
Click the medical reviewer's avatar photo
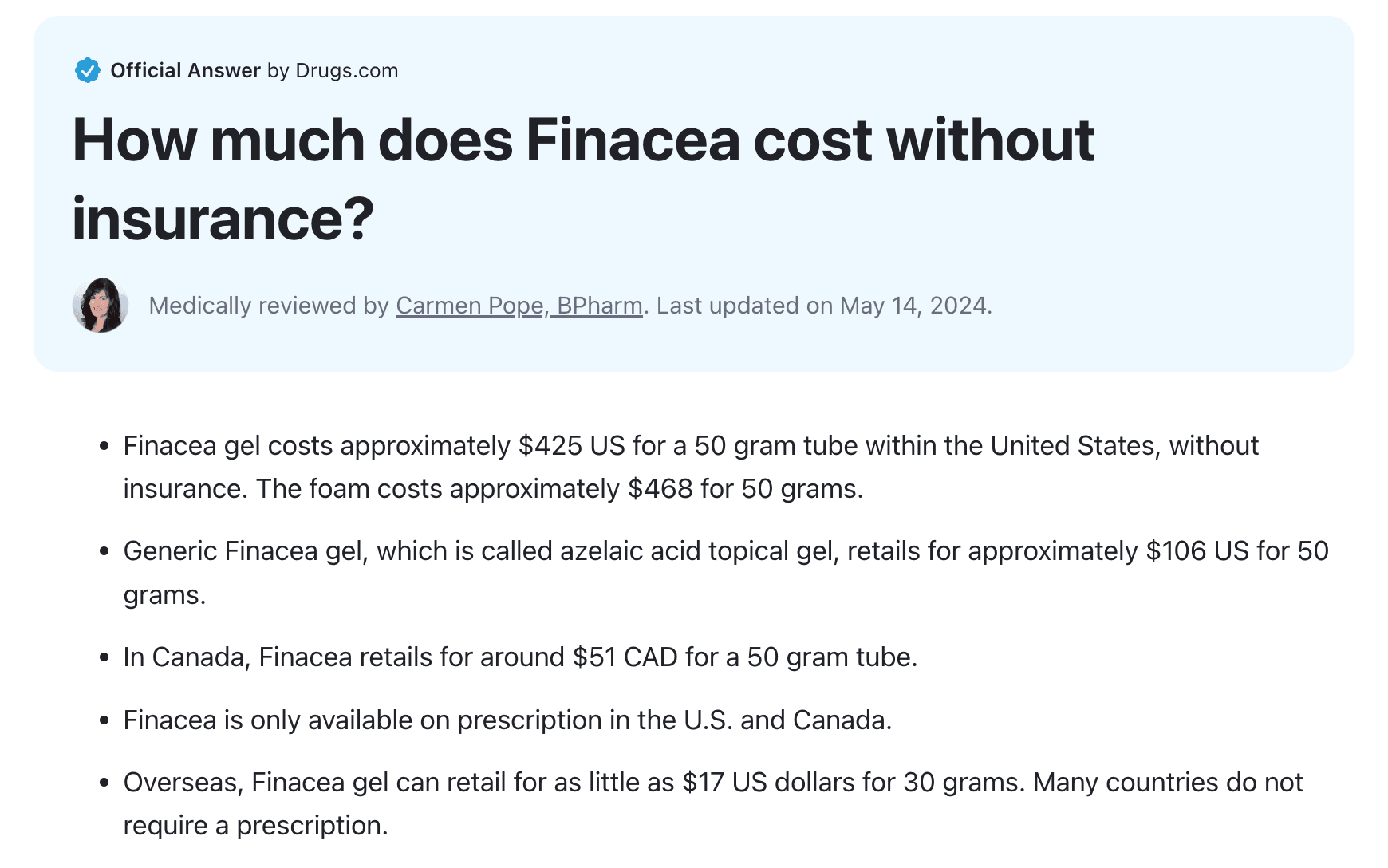click(101, 306)
